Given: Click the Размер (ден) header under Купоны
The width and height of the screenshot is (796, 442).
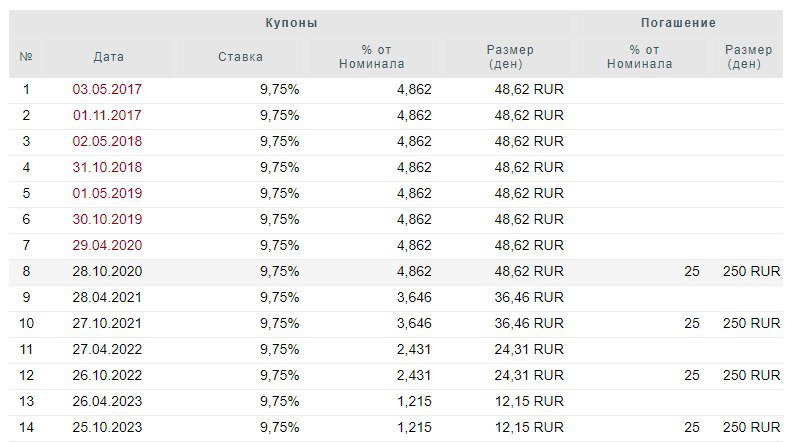Looking at the screenshot, I should [x=509, y=57].
